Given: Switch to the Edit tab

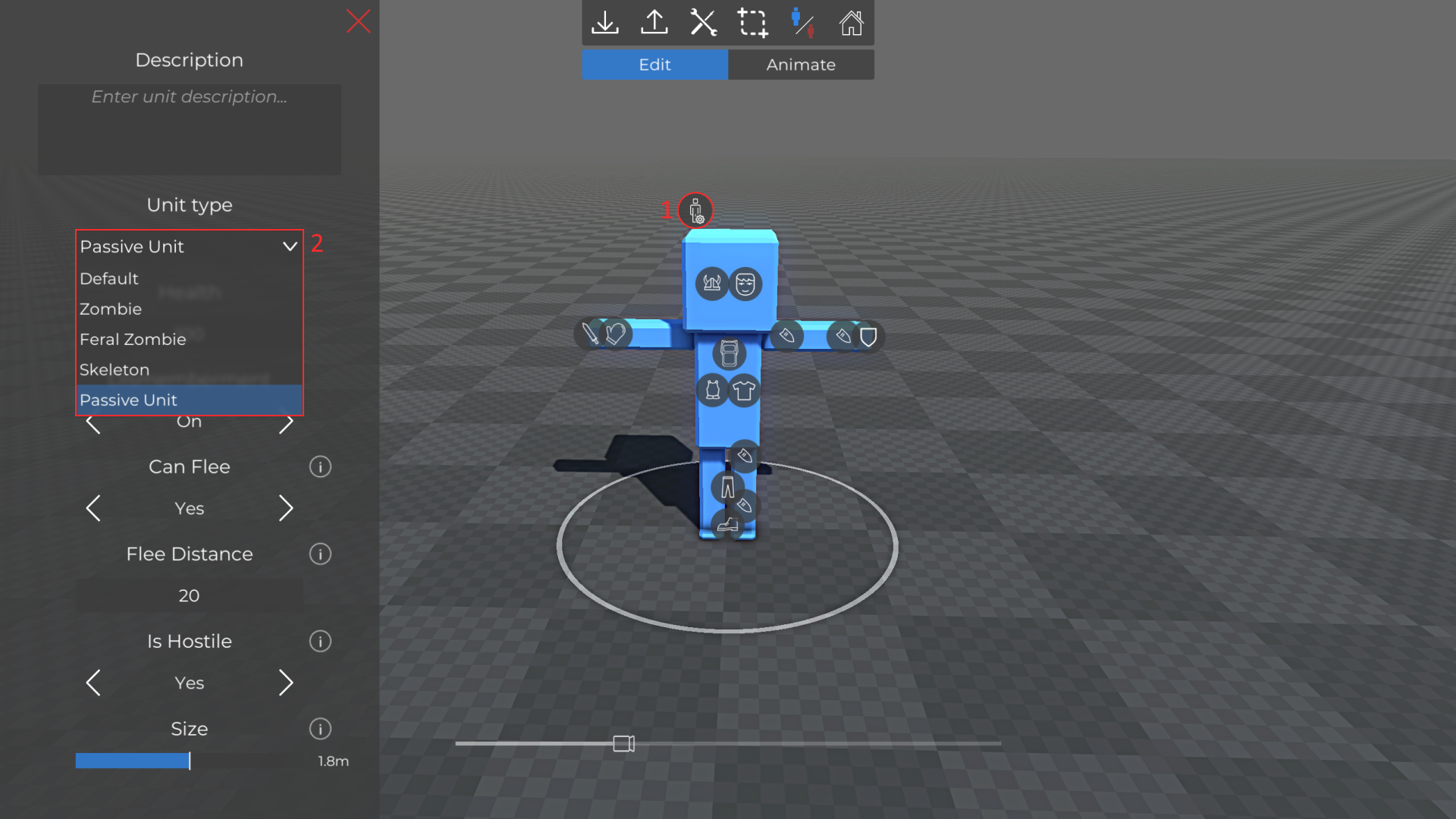Looking at the screenshot, I should coord(654,64).
